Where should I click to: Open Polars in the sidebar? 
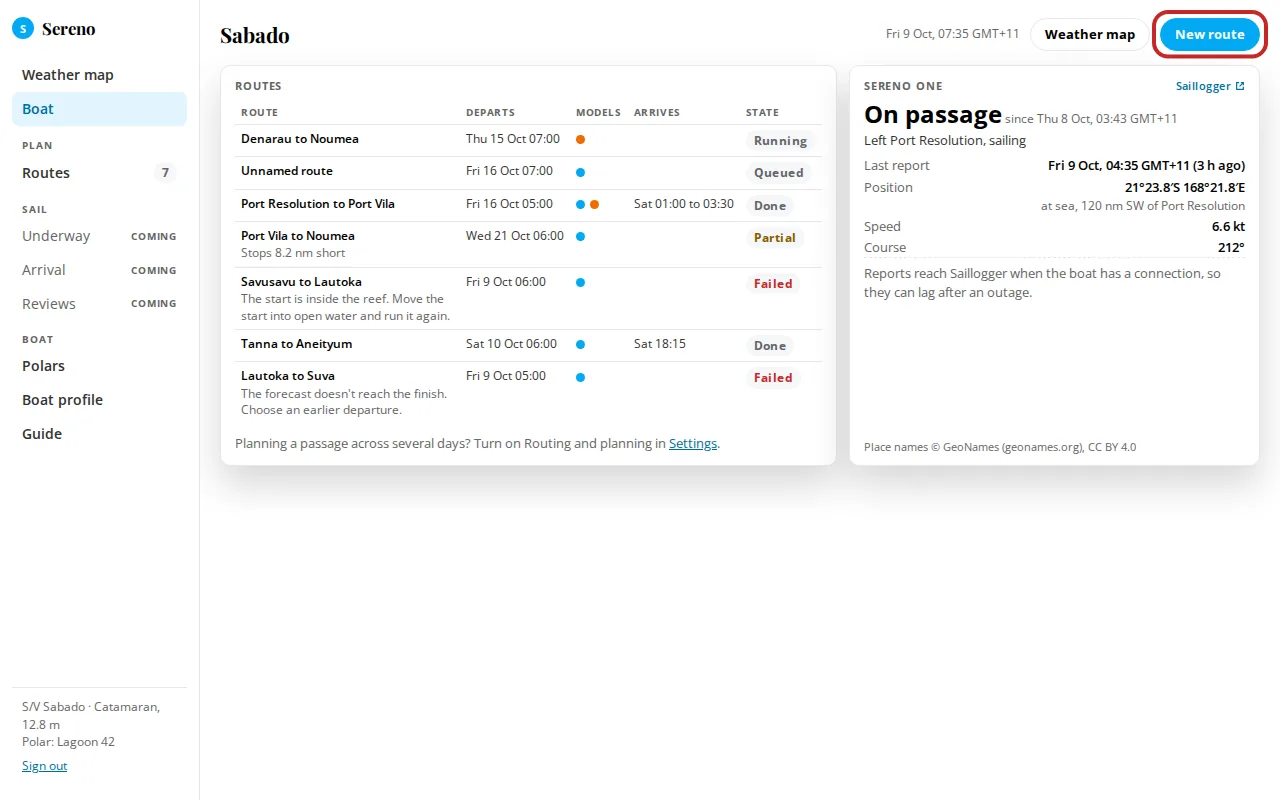(99, 366)
